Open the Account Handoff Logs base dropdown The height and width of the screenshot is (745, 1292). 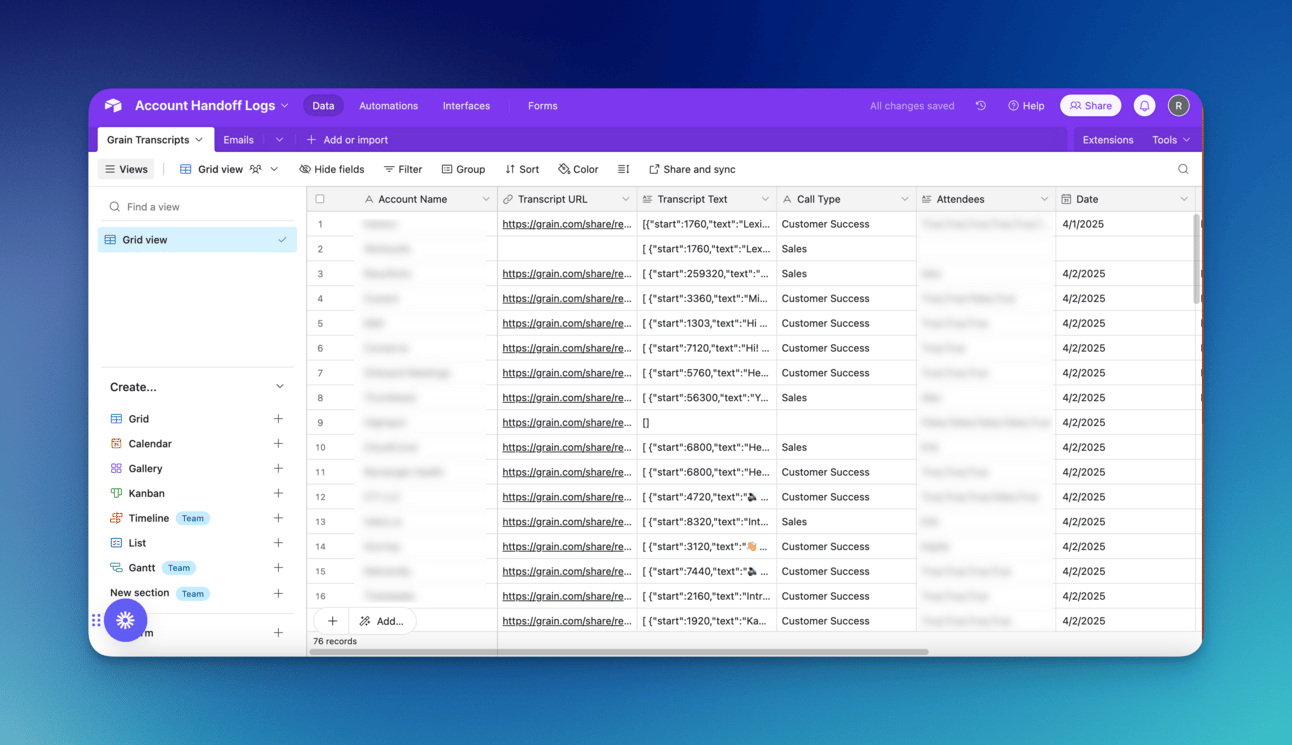tap(285, 105)
